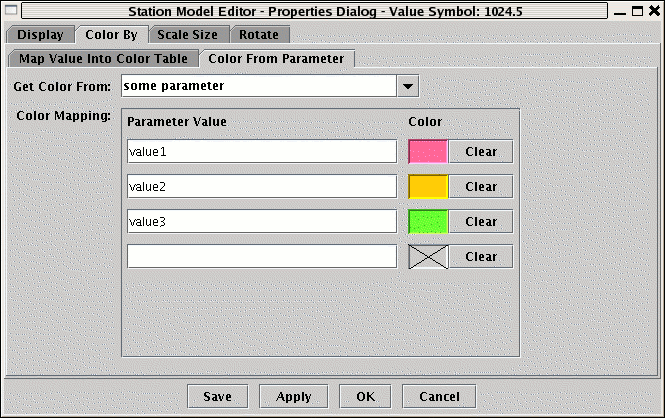Open the orange color swatch for value2
665x418 pixels.
point(428,187)
